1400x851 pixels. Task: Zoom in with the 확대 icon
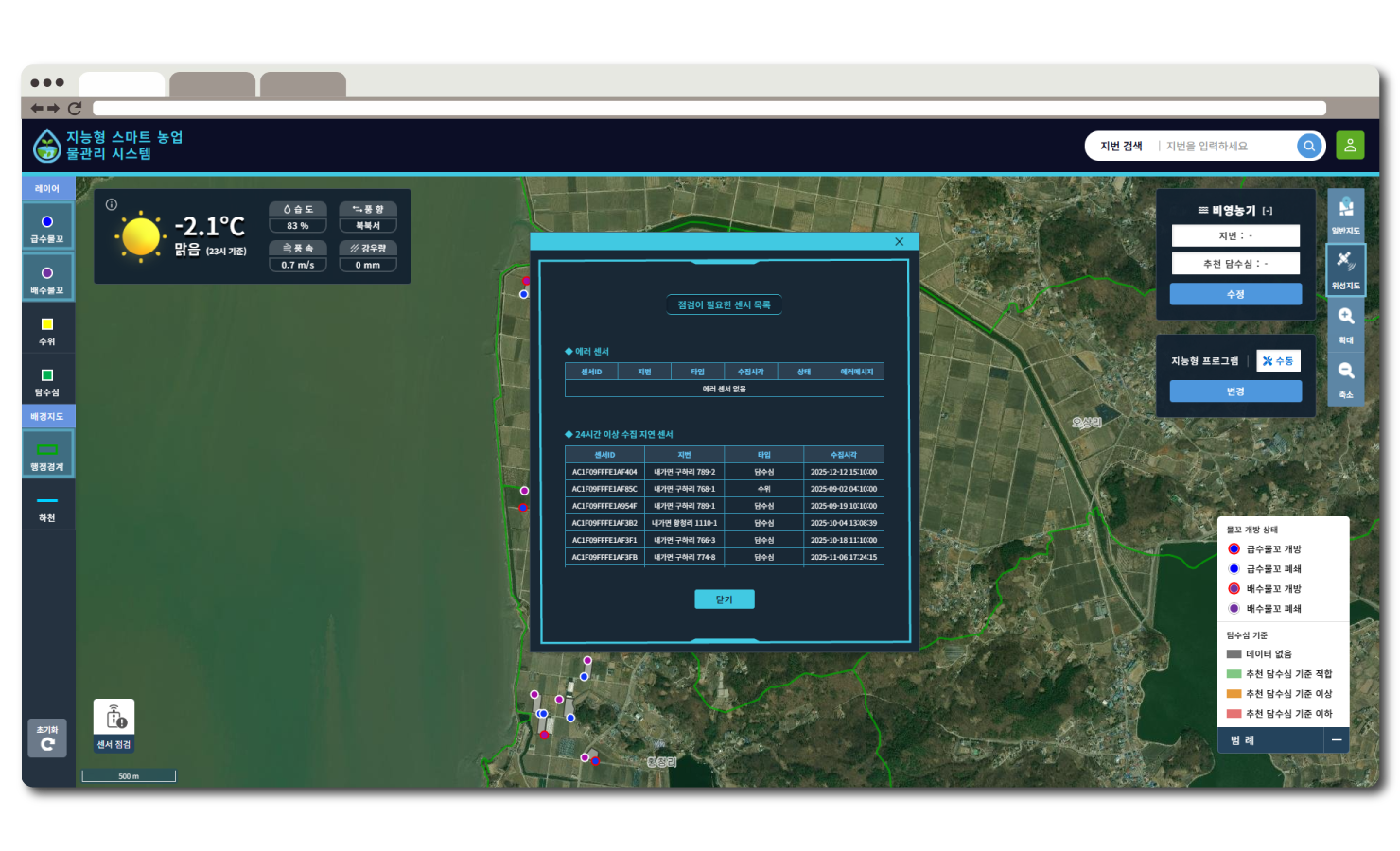(x=1345, y=323)
